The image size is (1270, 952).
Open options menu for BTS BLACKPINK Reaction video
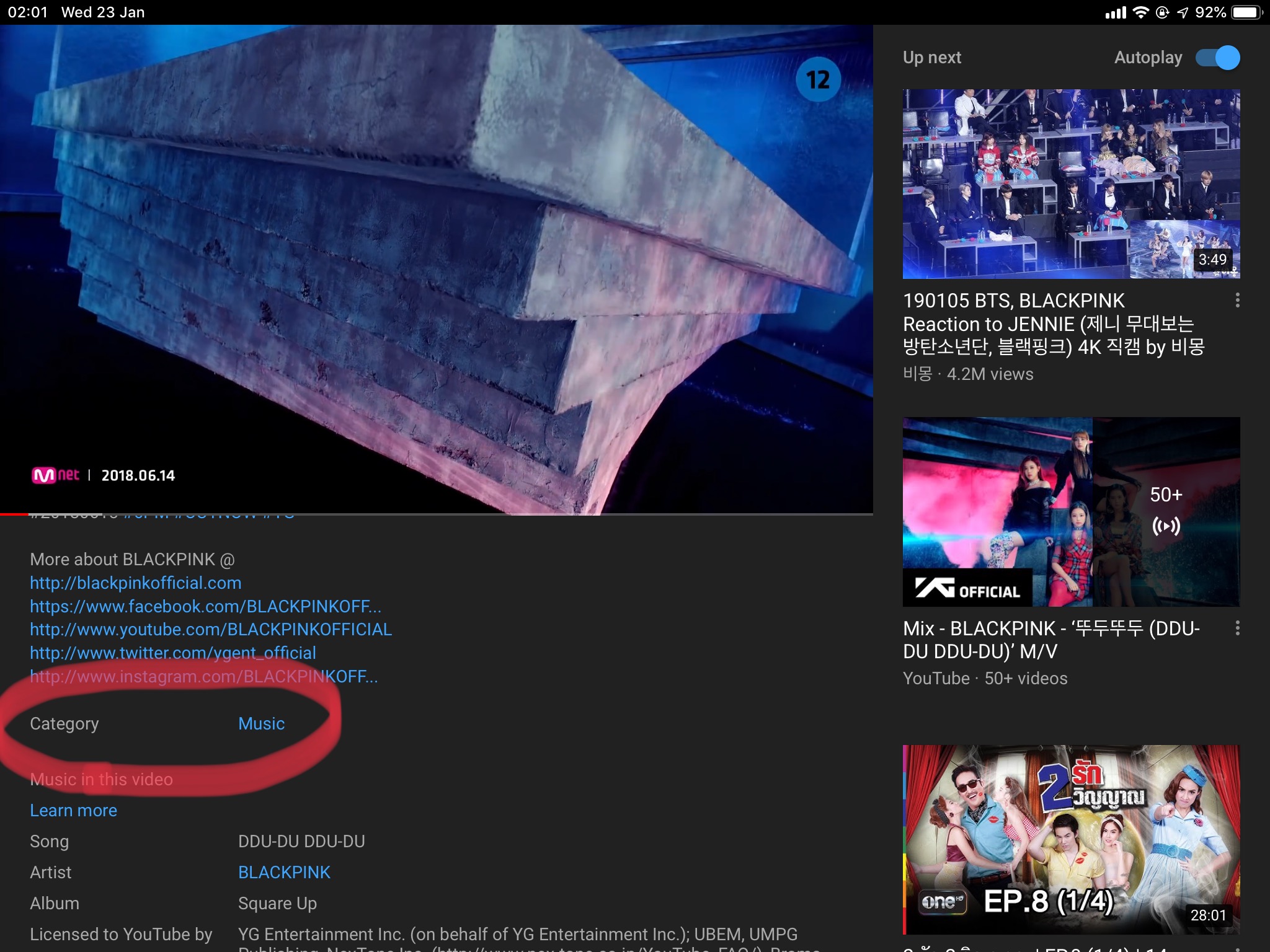pyautogui.click(x=1237, y=301)
